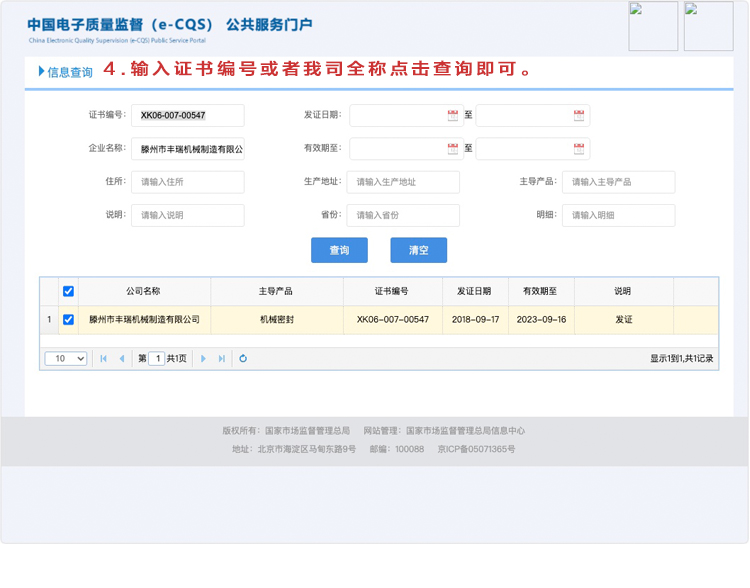Click the page number input box
750x588 pixels.
click(156, 359)
